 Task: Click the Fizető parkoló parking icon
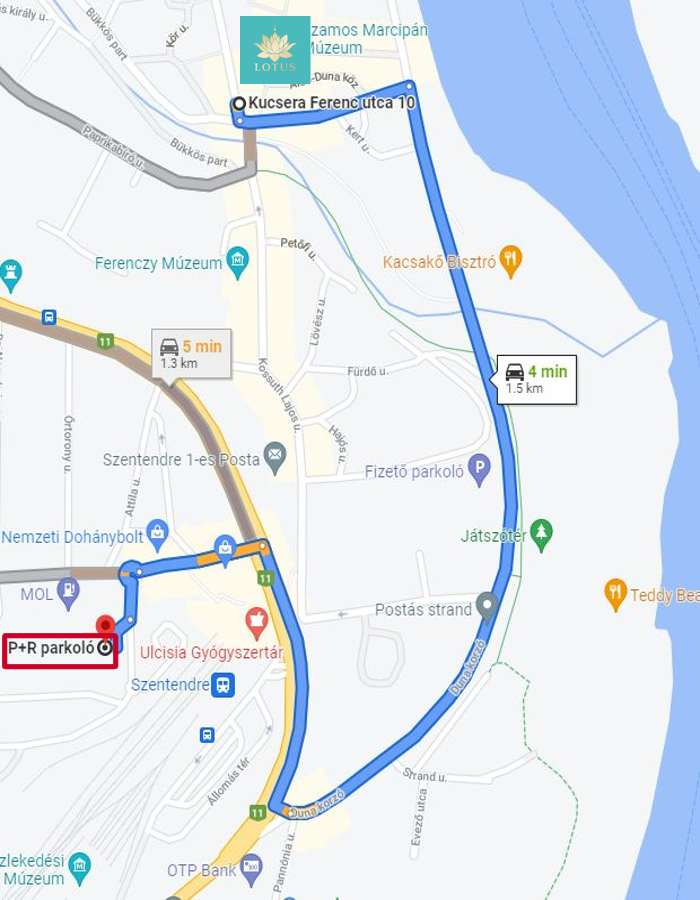pos(479,470)
